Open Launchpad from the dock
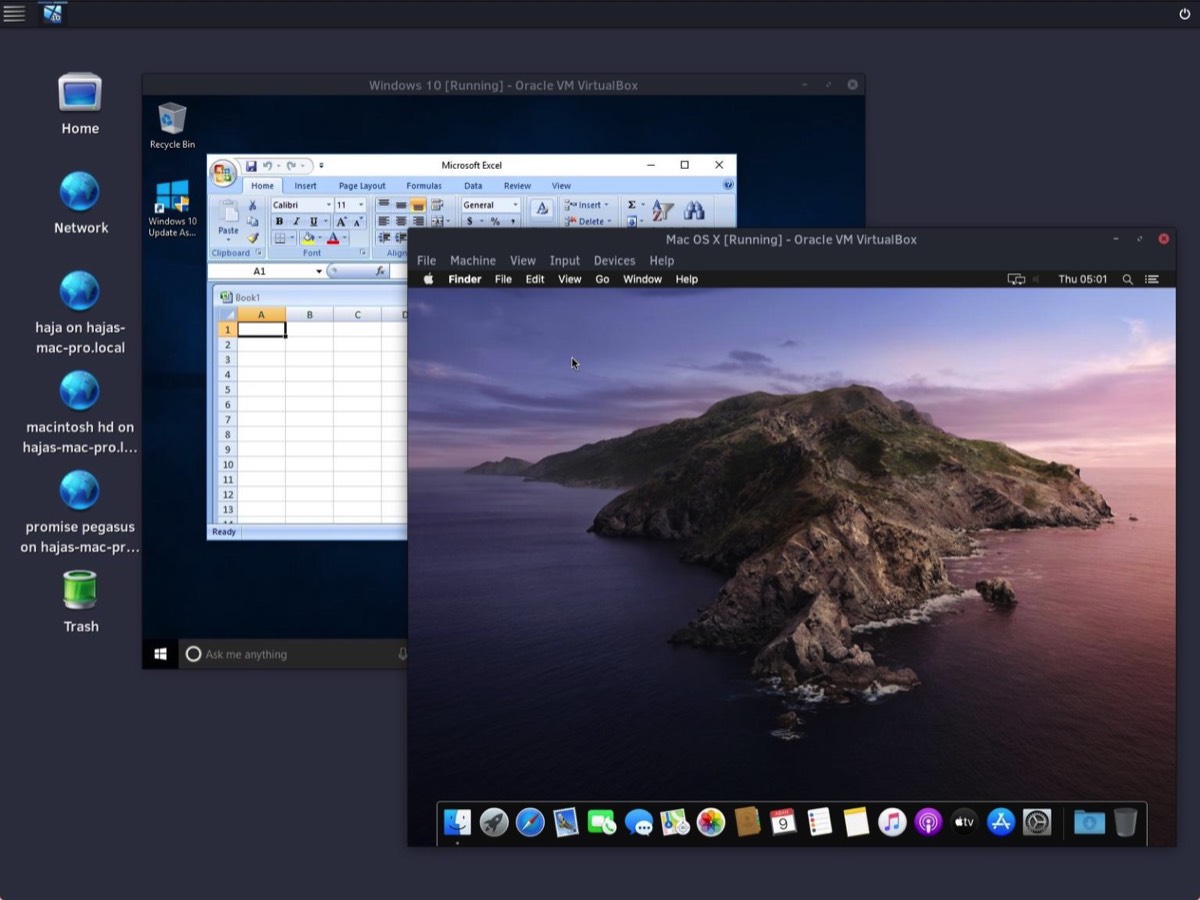Image resolution: width=1200 pixels, height=900 pixels. [494, 822]
